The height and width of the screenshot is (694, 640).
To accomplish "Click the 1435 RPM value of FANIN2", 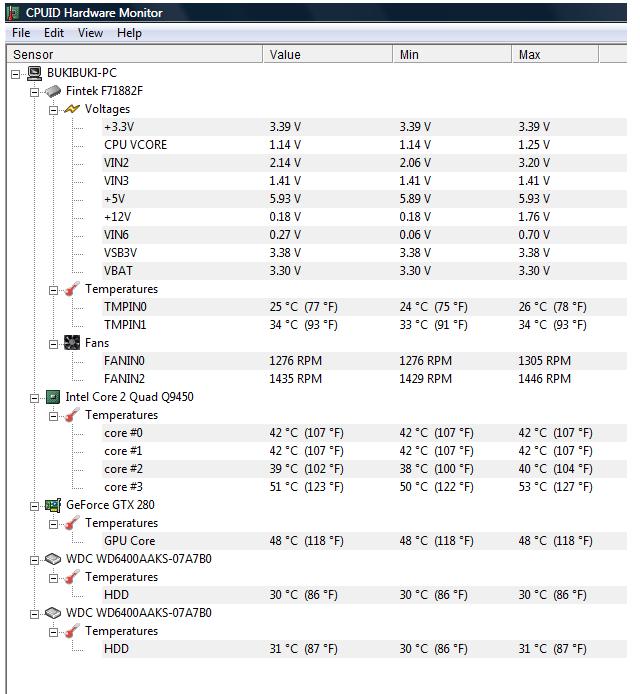I will pos(296,379).
